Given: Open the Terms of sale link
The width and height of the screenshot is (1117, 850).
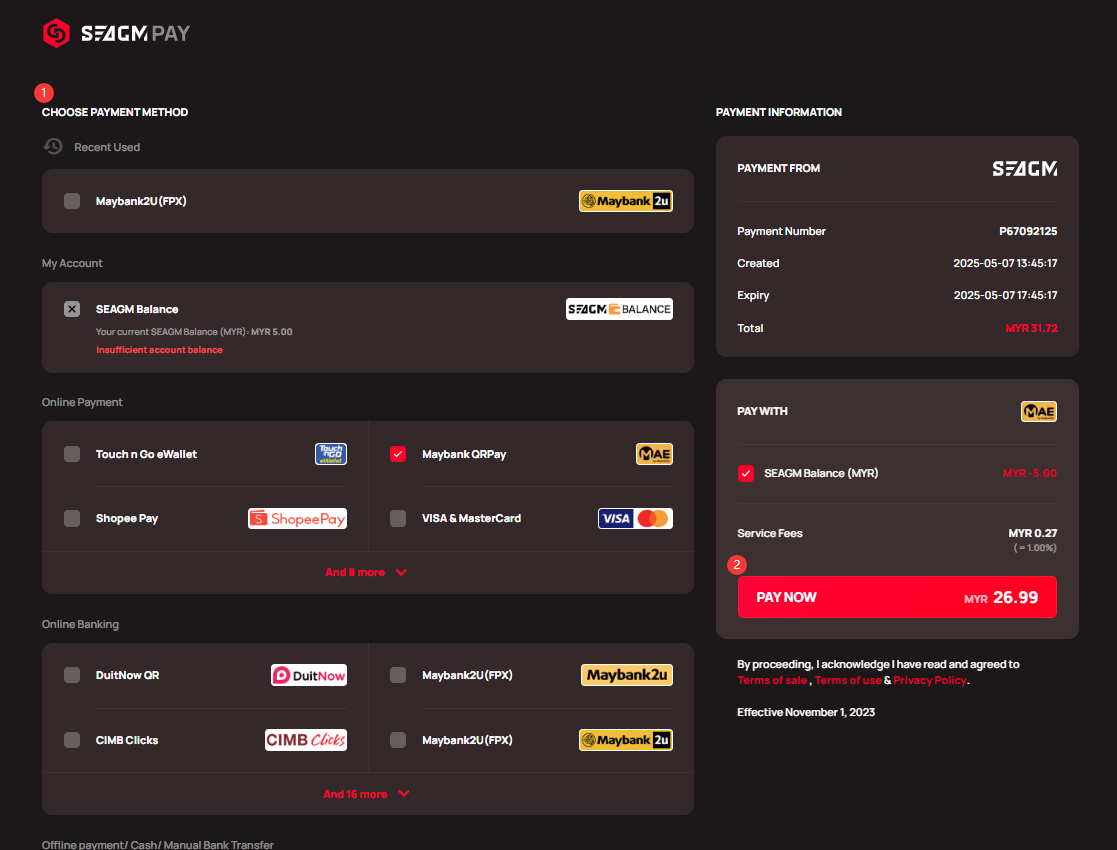Looking at the screenshot, I should pos(772,680).
